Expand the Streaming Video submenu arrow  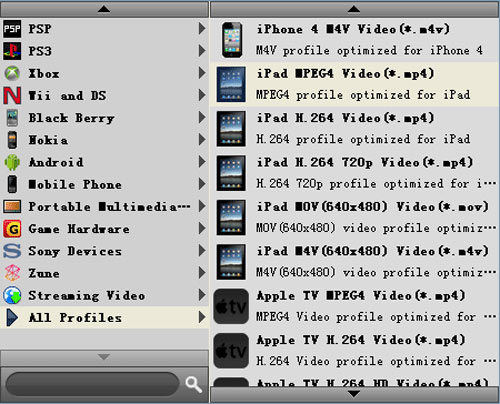[202, 295]
